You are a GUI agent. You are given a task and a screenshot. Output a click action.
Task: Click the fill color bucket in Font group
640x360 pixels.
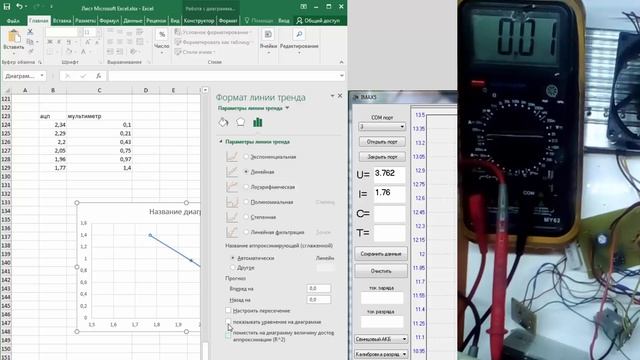point(69,52)
